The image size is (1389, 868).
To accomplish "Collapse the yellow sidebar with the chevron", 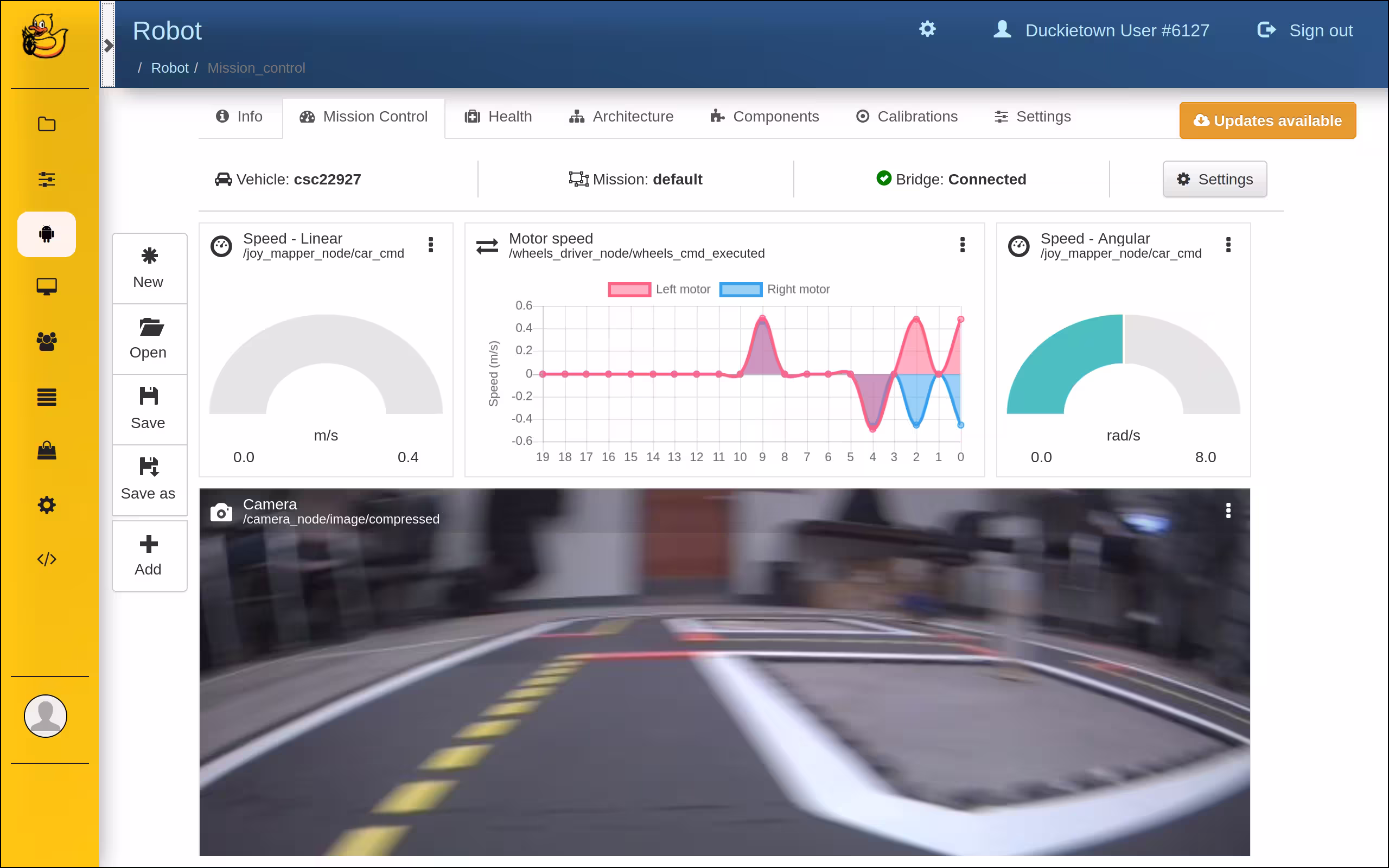I will pyautogui.click(x=109, y=45).
